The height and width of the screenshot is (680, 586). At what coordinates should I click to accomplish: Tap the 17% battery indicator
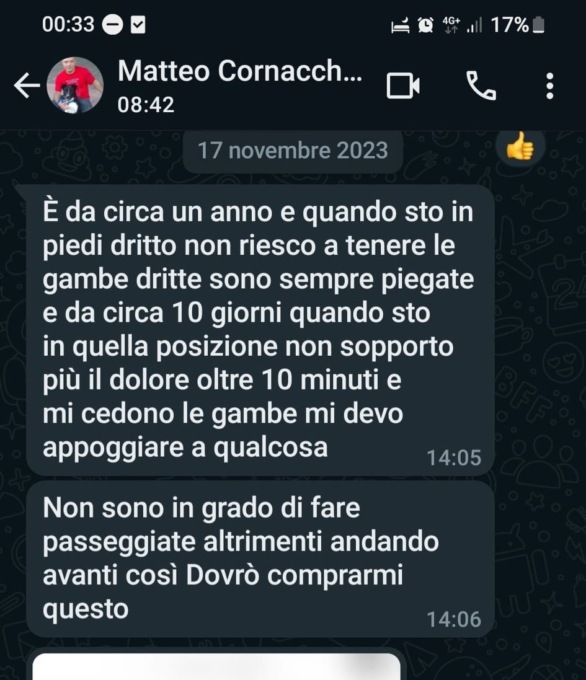pos(517,25)
